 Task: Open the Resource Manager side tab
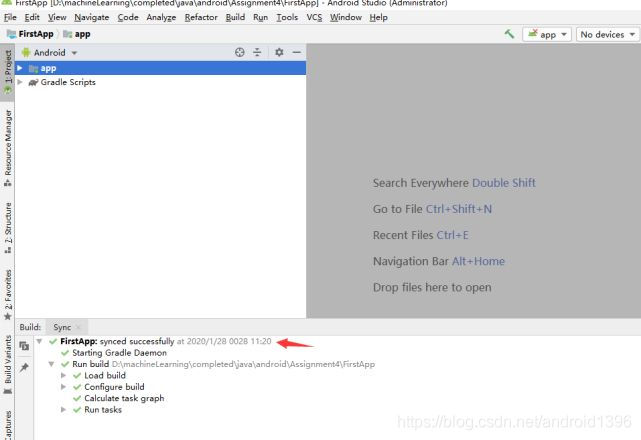click(x=7, y=148)
